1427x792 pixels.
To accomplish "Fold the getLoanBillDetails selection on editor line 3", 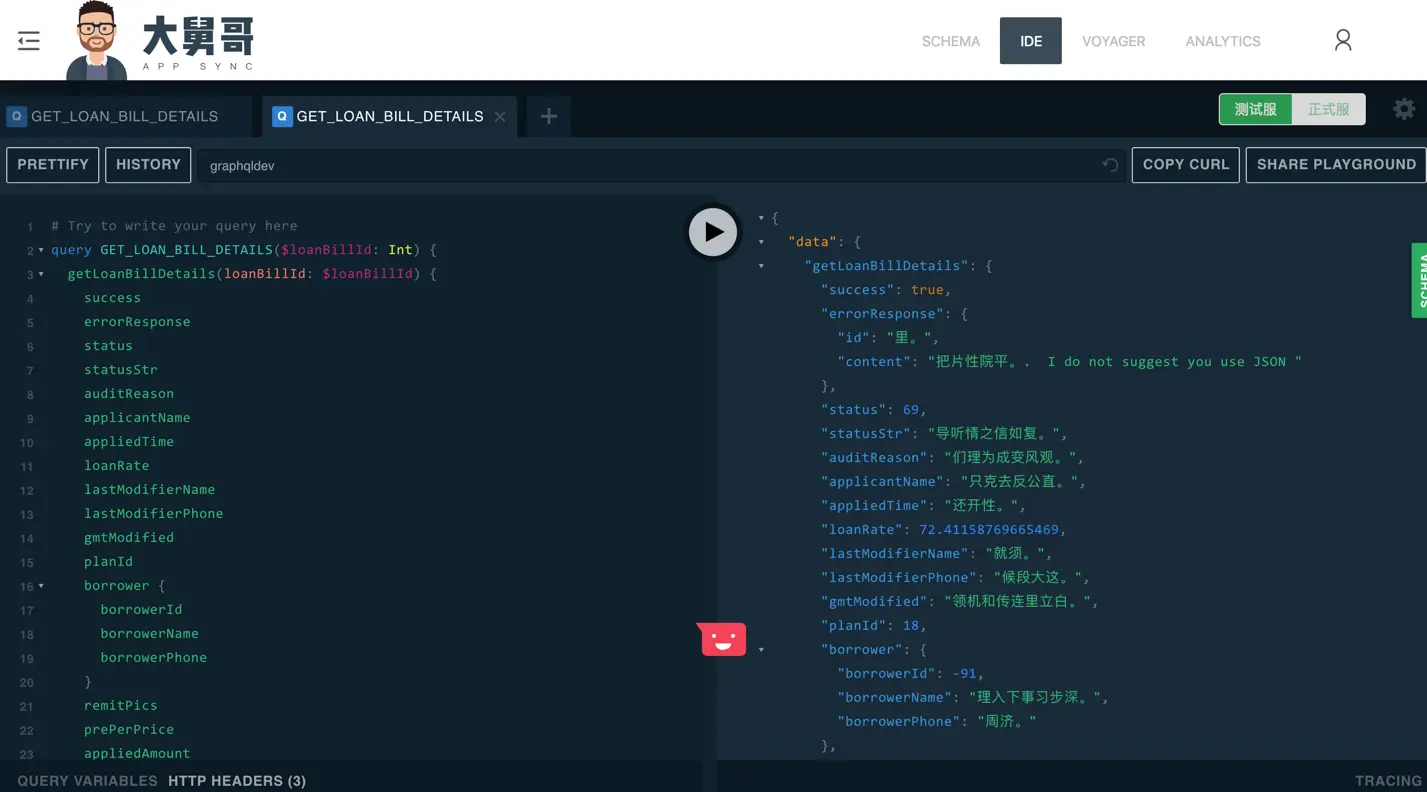I will 41,274.
